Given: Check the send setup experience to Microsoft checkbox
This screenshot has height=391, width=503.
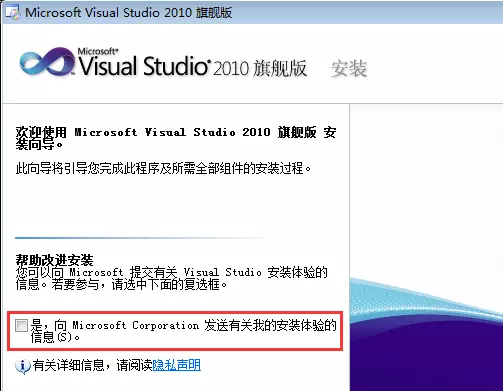Looking at the screenshot, I should [21, 325].
